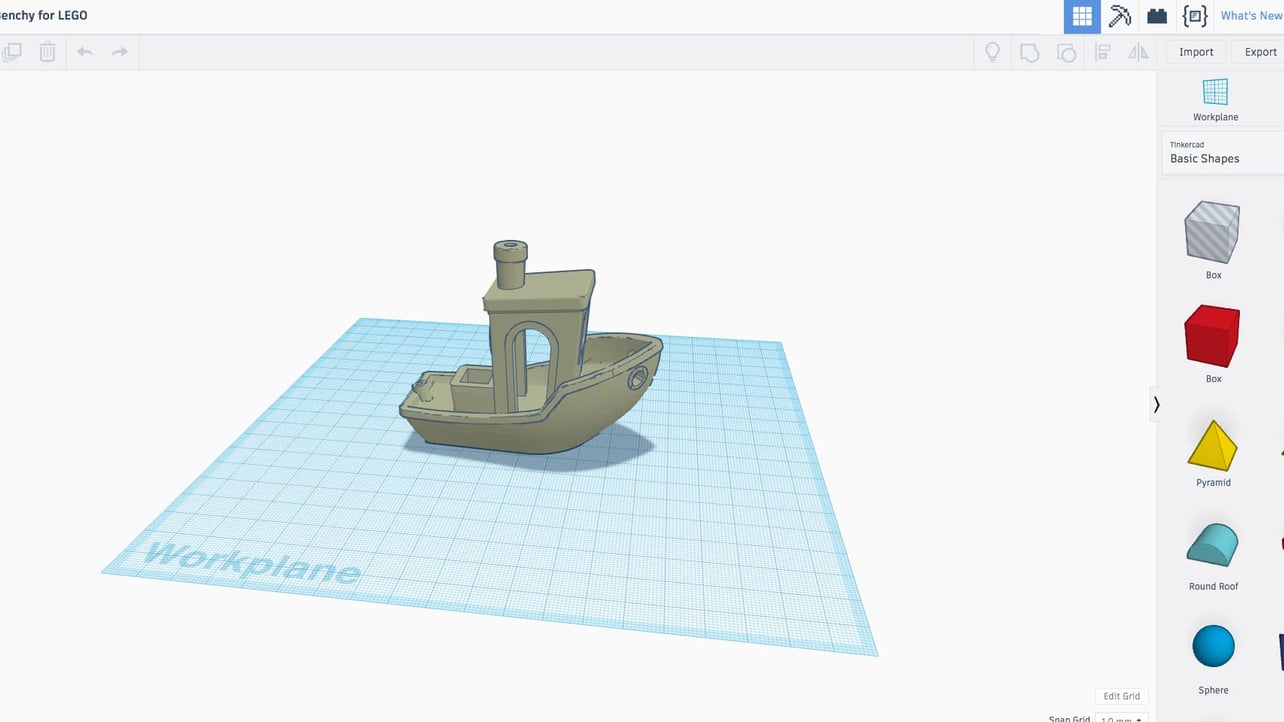Switch to Bricks view with the LEGO icon
This screenshot has width=1284, height=722.
1156,16
